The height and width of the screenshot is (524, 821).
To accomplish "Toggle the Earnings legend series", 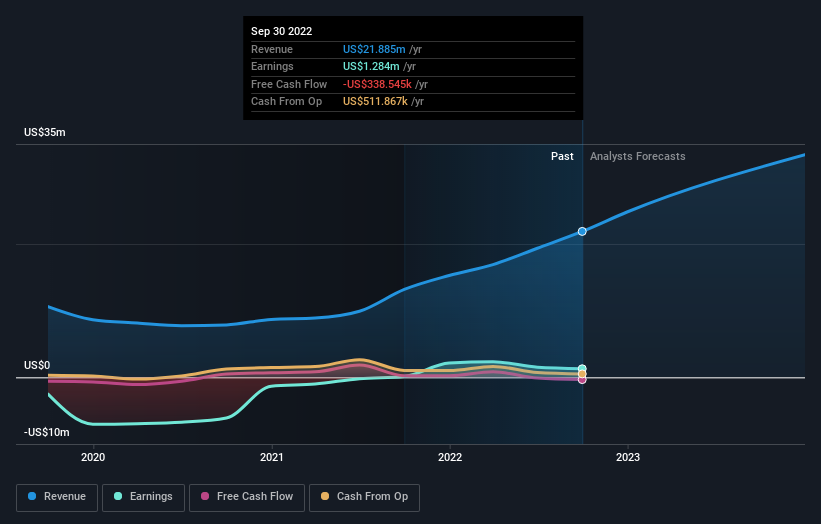I will click(x=143, y=497).
